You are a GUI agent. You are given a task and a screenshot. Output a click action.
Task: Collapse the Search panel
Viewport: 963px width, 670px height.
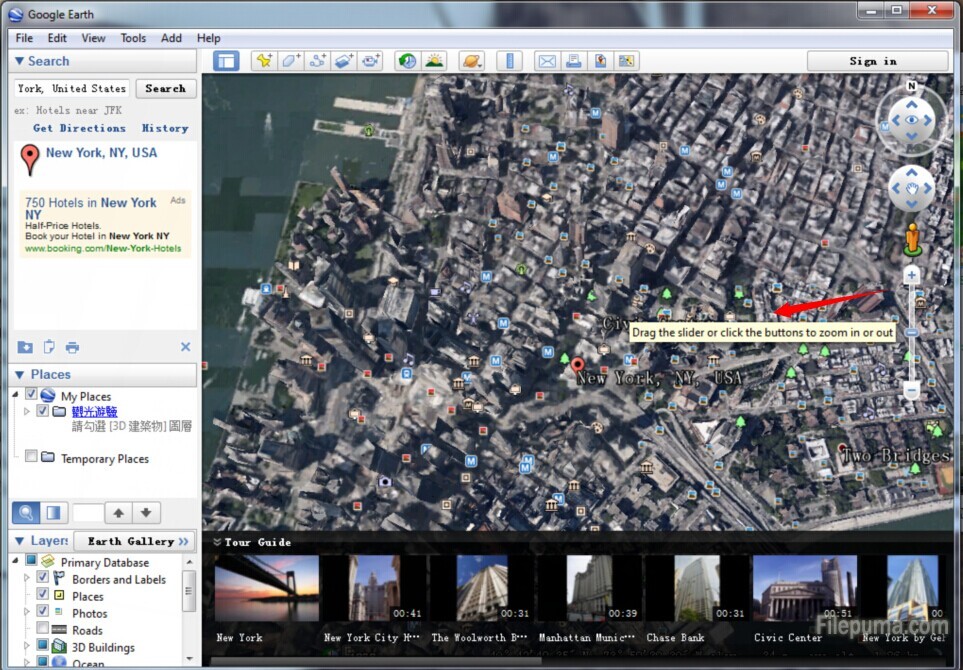coord(20,61)
